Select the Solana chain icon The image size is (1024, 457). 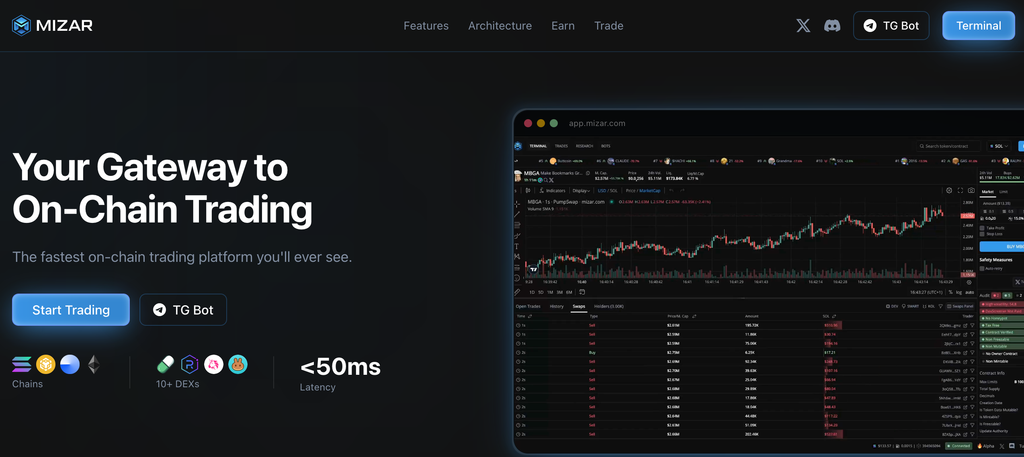[22, 364]
